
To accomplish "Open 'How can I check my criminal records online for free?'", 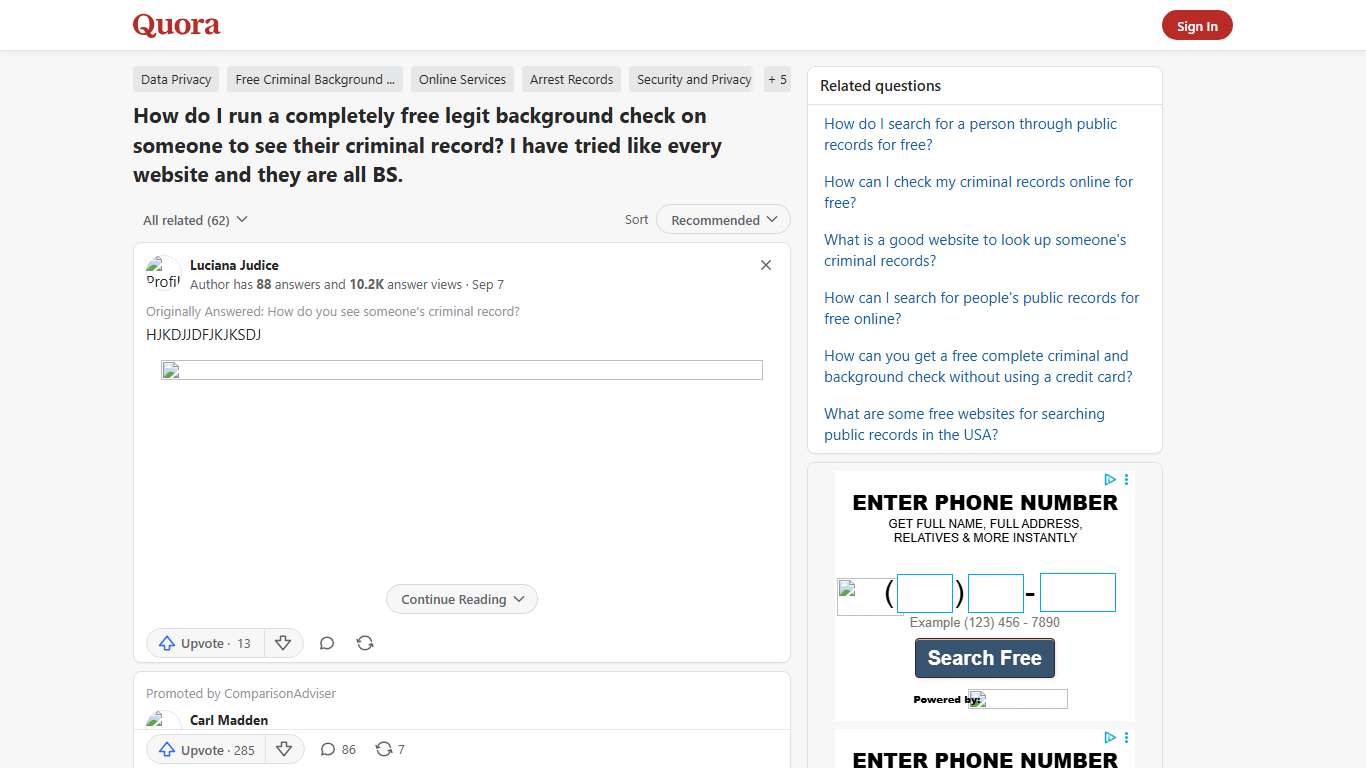I will pyautogui.click(x=978, y=192).
